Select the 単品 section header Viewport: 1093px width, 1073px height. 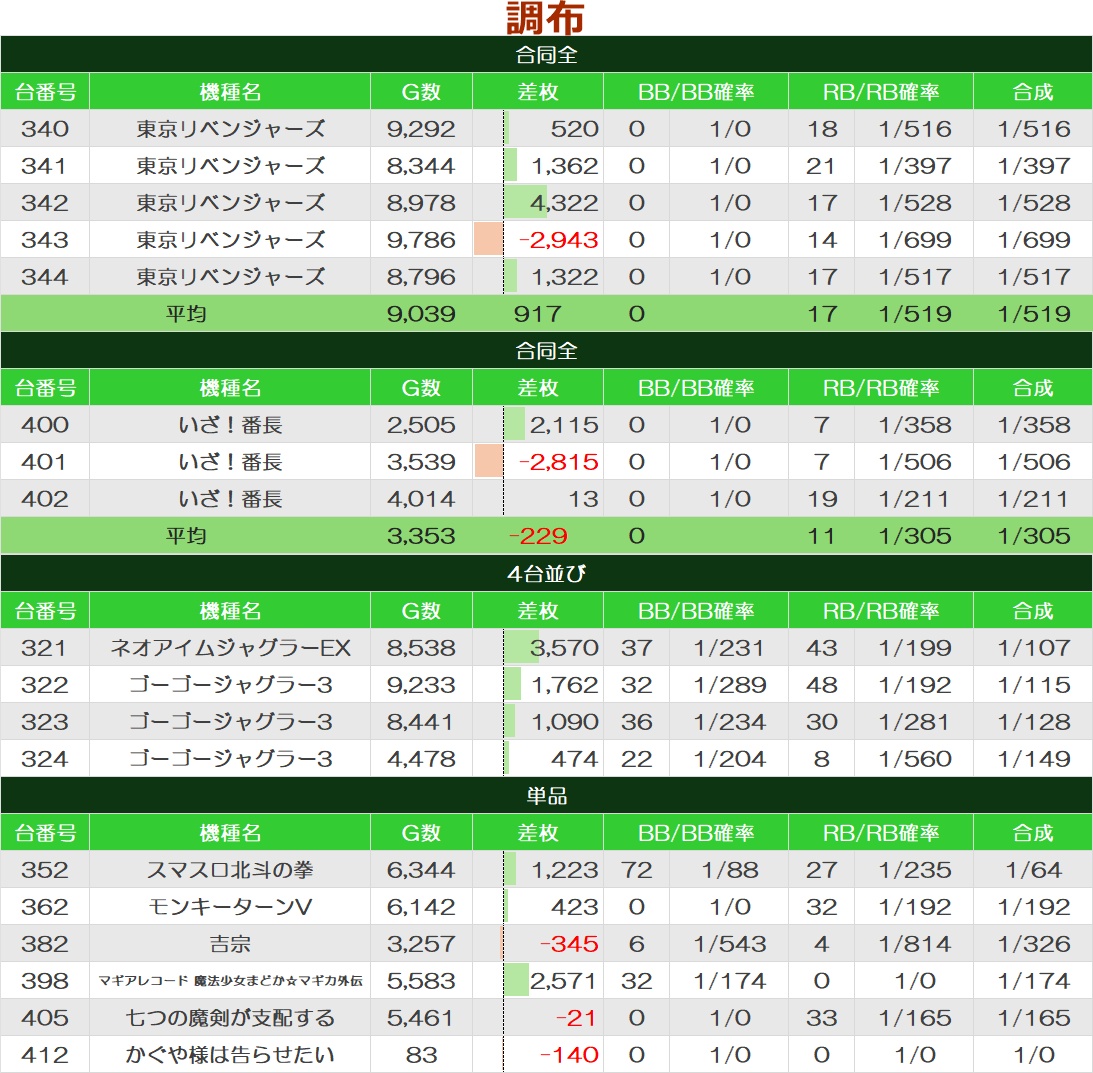[x=546, y=796]
